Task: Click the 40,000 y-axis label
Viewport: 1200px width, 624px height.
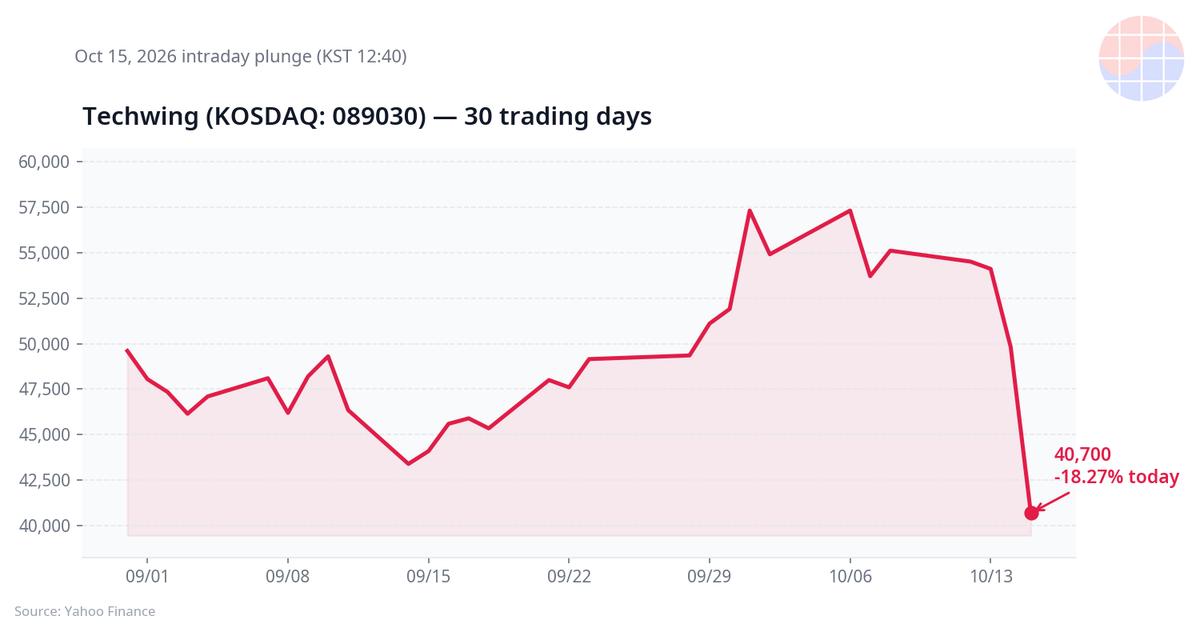Action: (x=44, y=526)
